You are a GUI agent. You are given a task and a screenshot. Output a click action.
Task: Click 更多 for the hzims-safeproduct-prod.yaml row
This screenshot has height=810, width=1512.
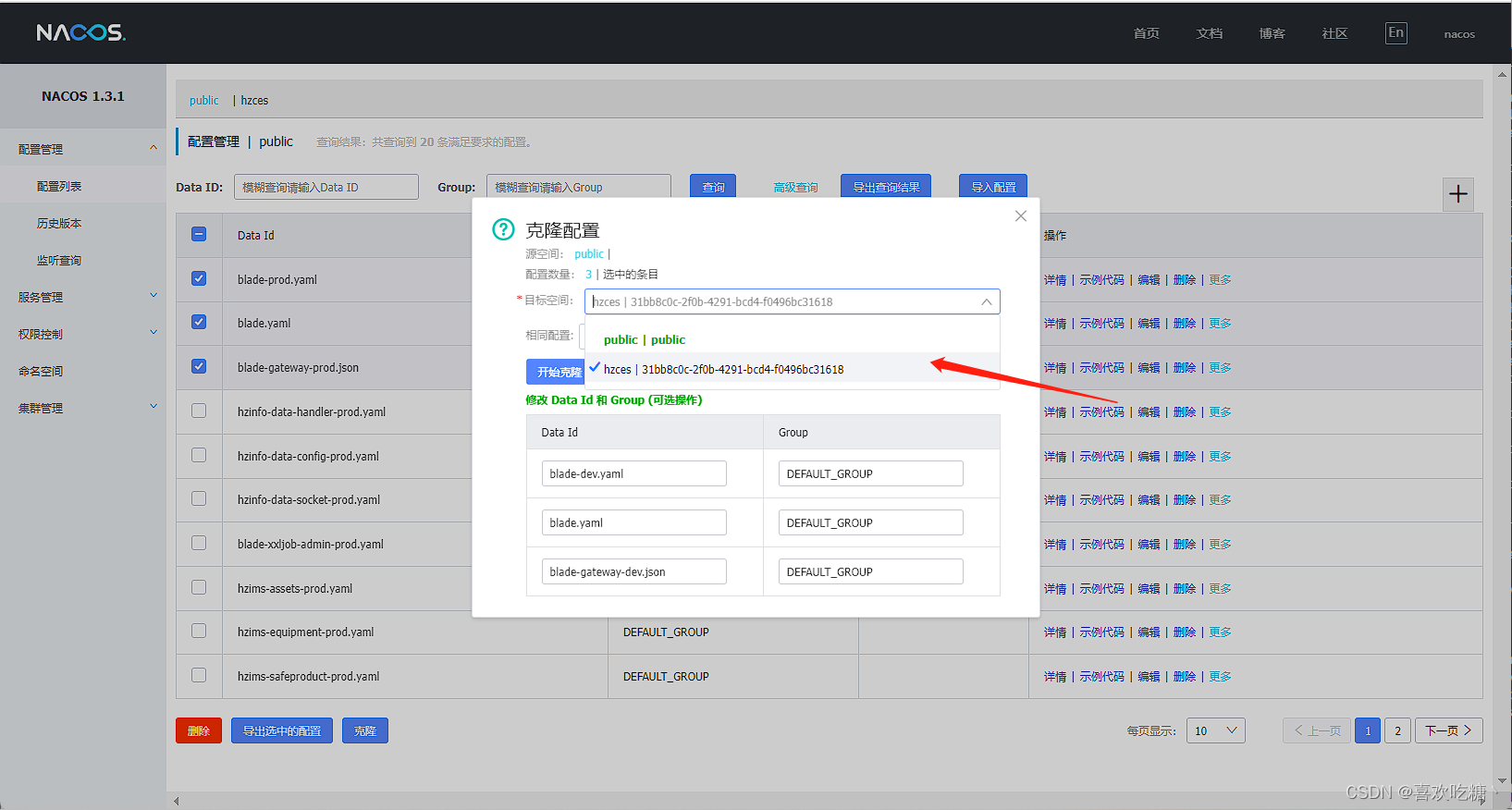click(1220, 676)
